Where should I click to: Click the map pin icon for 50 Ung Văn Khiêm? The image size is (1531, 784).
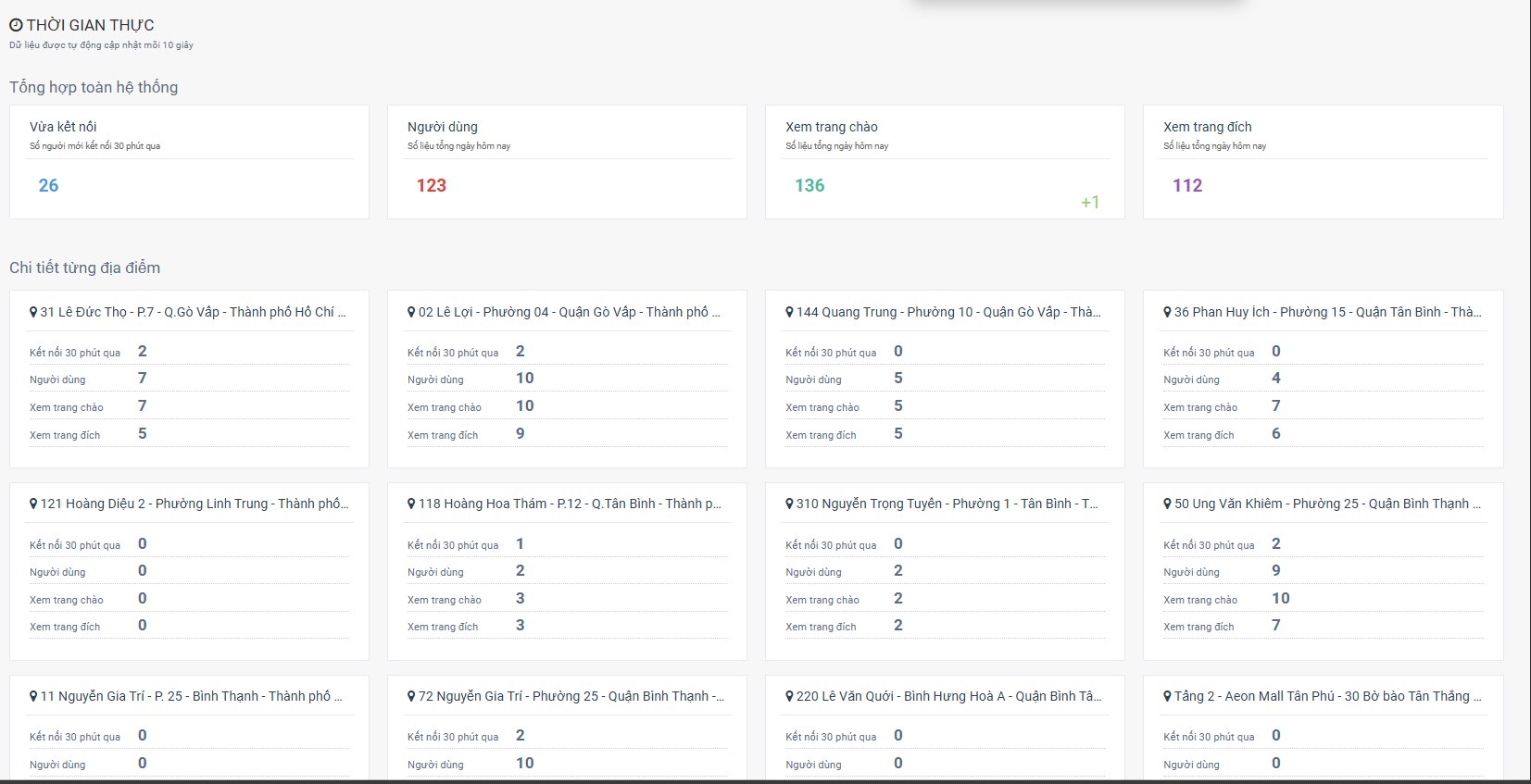(1167, 504)
